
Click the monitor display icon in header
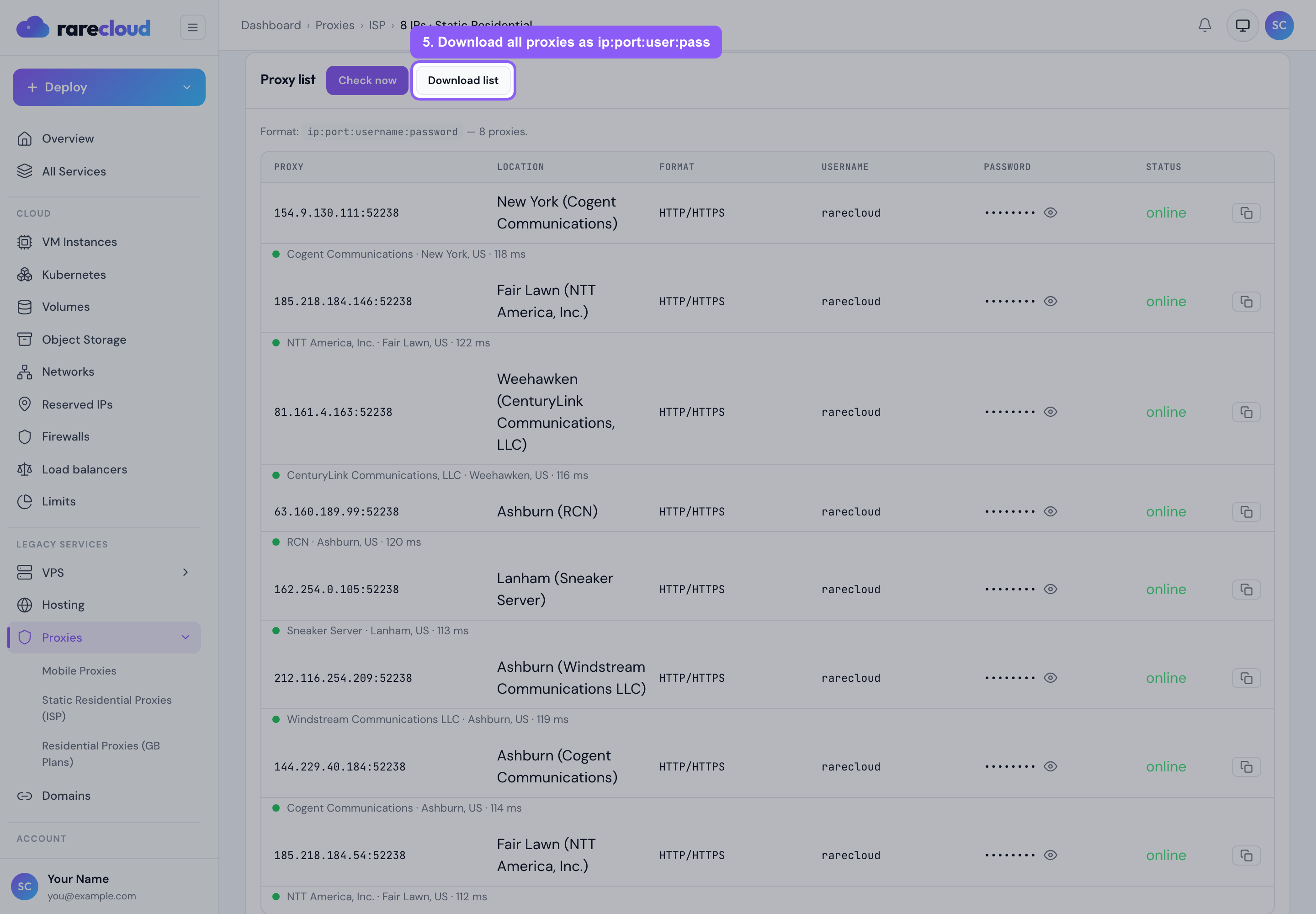click(1242, 25)
